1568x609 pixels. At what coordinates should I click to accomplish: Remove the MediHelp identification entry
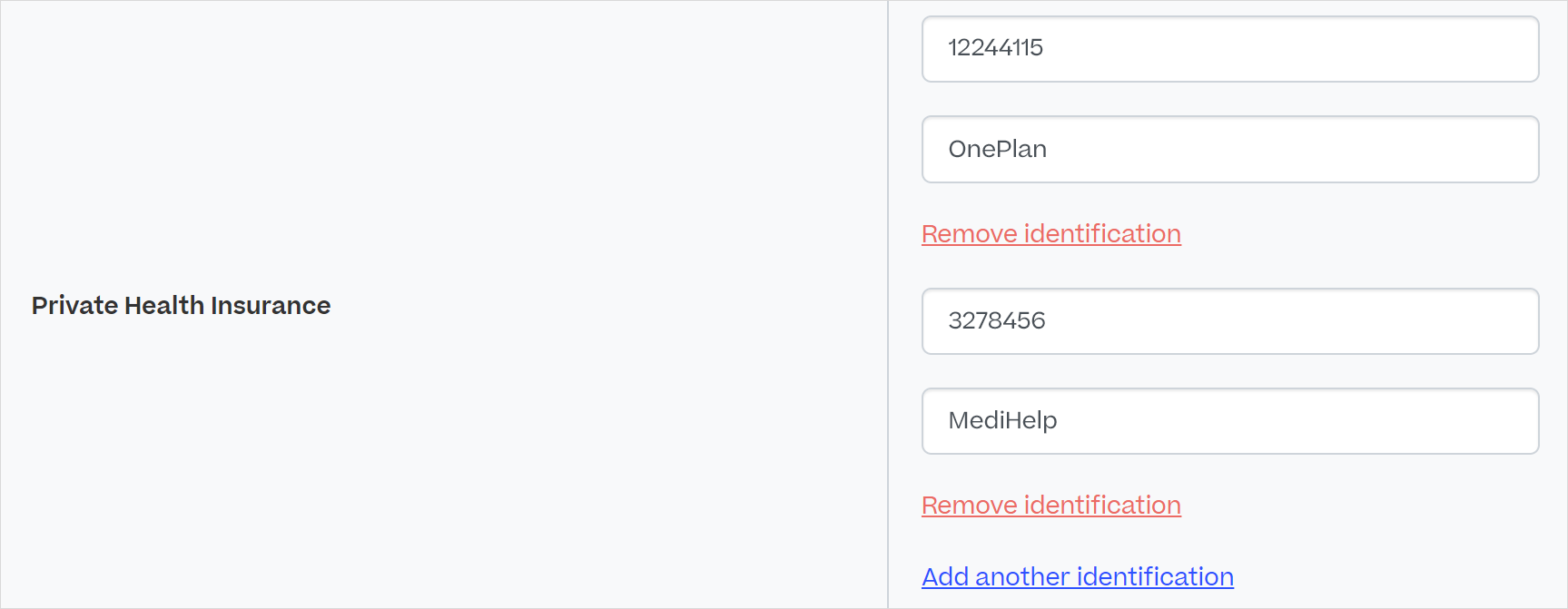click(1051, 506)
